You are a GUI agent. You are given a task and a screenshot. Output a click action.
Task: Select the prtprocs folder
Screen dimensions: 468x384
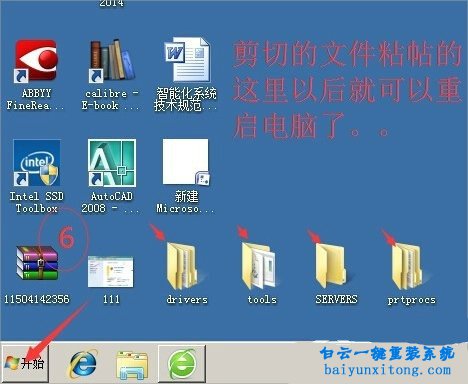[x=407, y=267]
